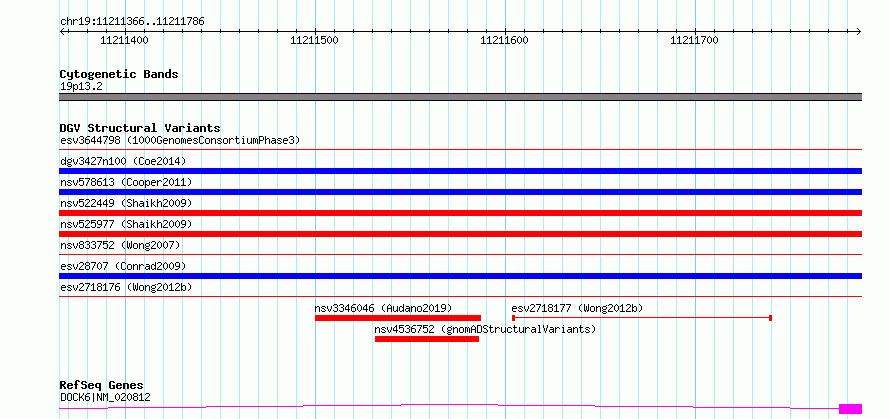Screen dimensions: 890x419
Task: Select esv2718176 (Wong2012b) variant label
Action: 126,287
